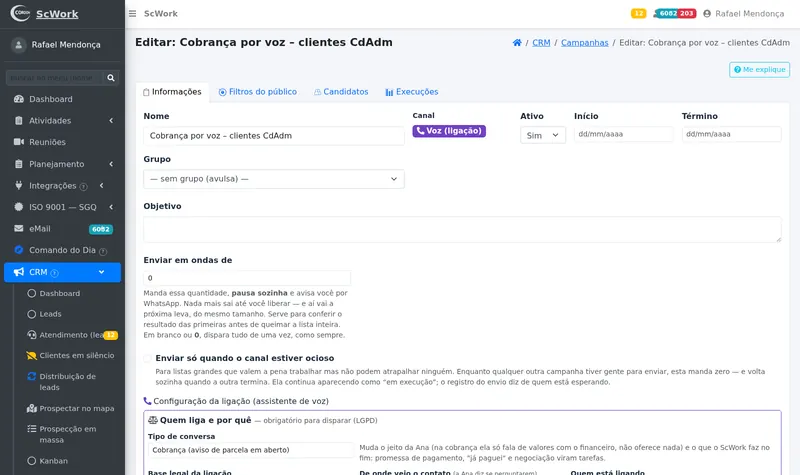Click the Prospecção em massa list icon

(x=32, y=429)
